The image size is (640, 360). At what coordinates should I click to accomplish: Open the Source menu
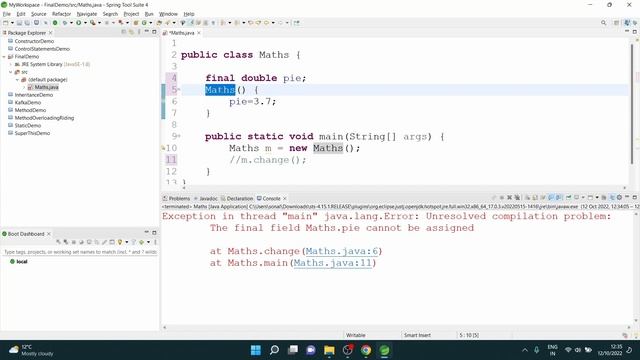(x=38, y=14)
